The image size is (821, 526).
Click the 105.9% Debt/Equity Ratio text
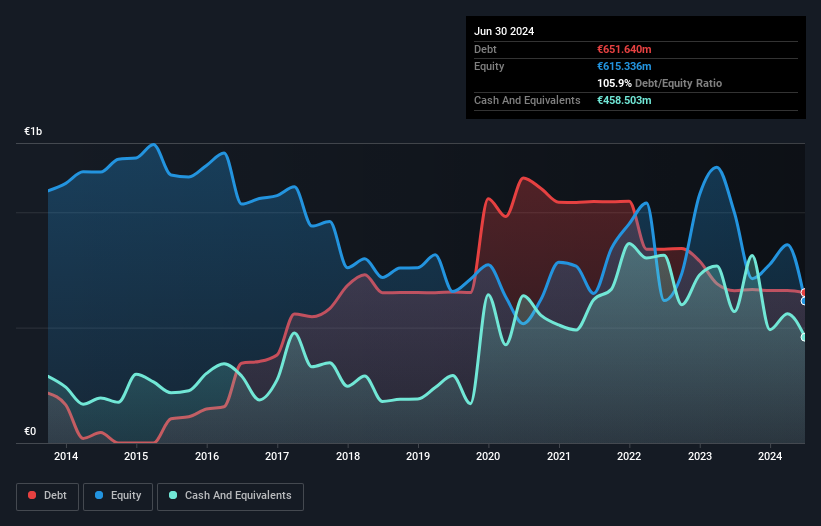pyautogui.click(x=659, y=83)
